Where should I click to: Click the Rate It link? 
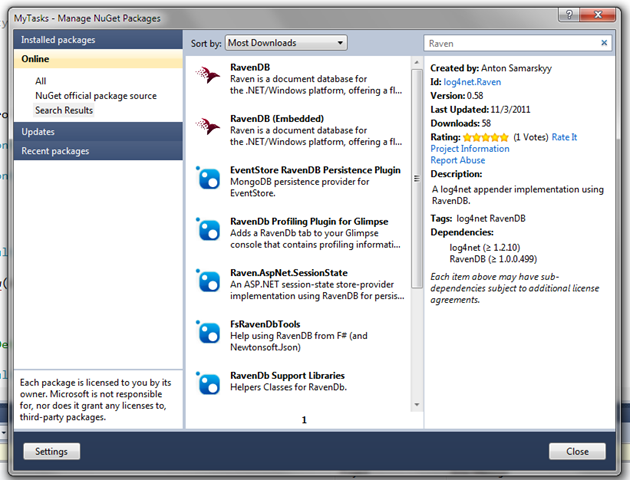coord(564,137)
